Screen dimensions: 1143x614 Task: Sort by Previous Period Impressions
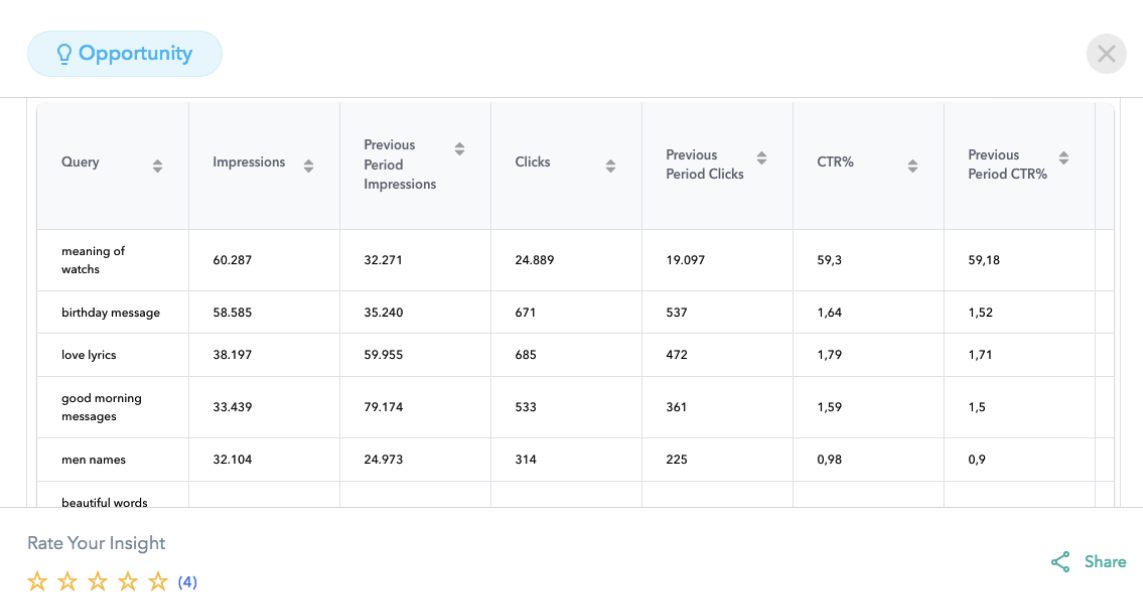click(x=459, y=149)
